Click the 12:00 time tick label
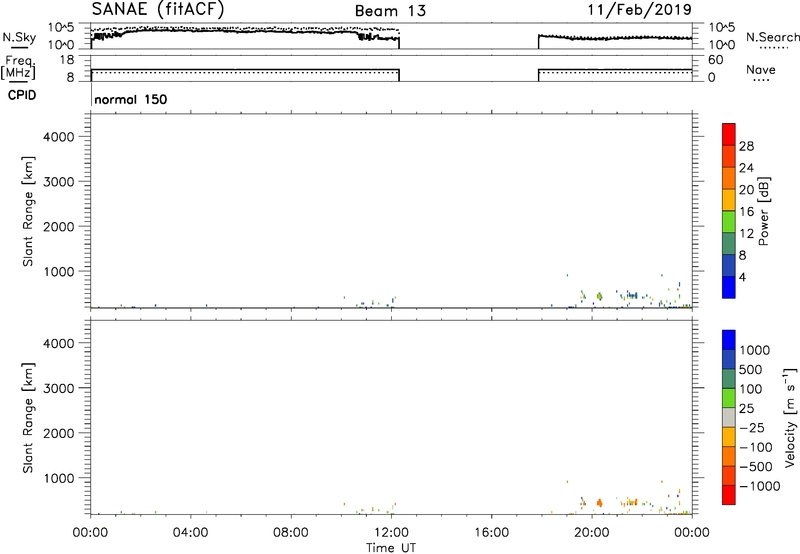This screenshot has height=554, width=800. pos(391,533)
